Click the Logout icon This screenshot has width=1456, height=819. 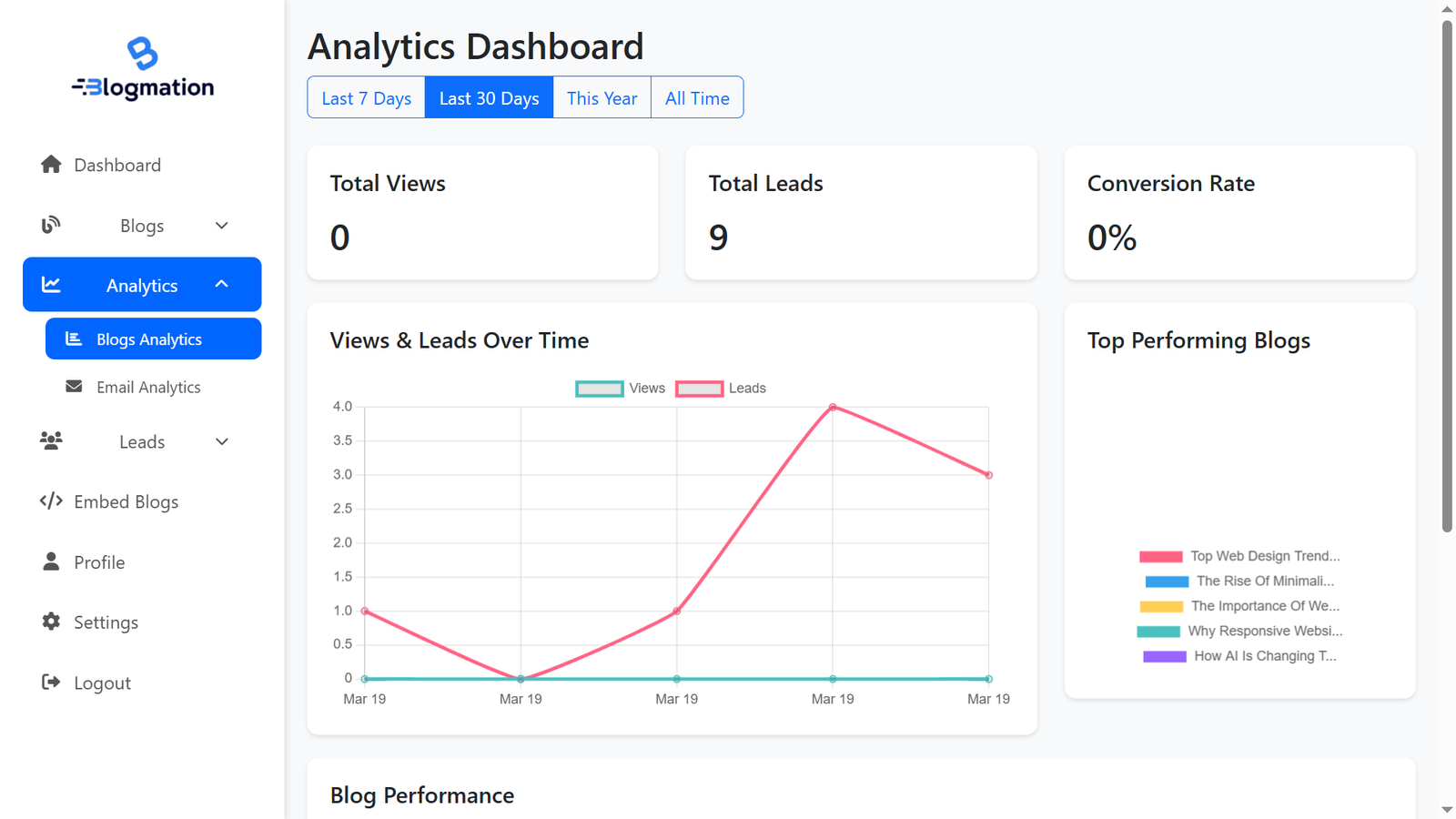point(51,682)
